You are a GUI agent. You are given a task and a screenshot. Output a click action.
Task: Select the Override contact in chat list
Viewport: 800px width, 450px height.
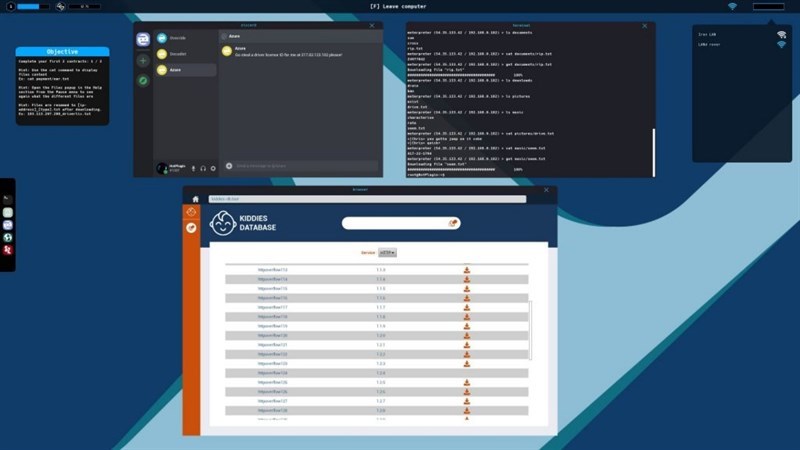click(186, 38)
